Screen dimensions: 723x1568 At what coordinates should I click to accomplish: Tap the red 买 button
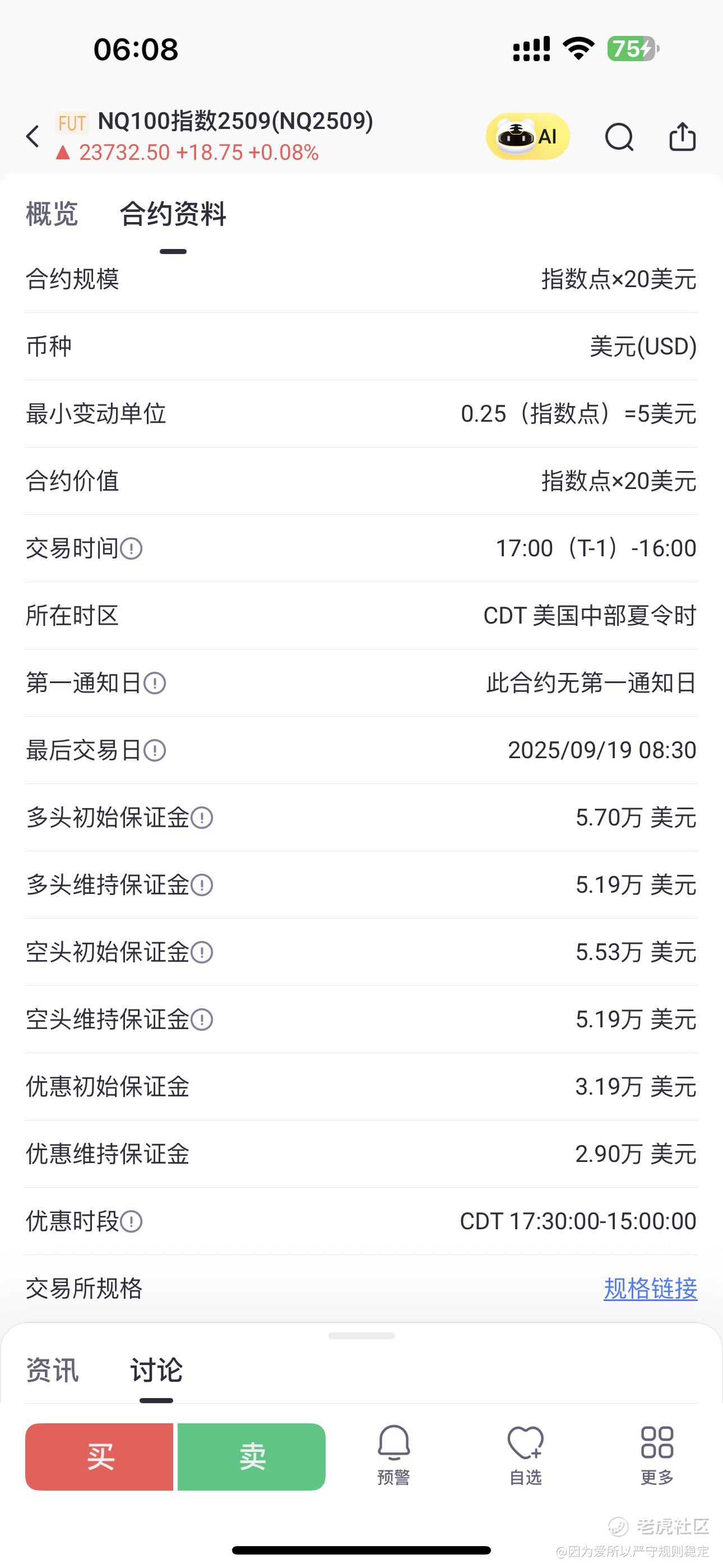click(99, 1456)
